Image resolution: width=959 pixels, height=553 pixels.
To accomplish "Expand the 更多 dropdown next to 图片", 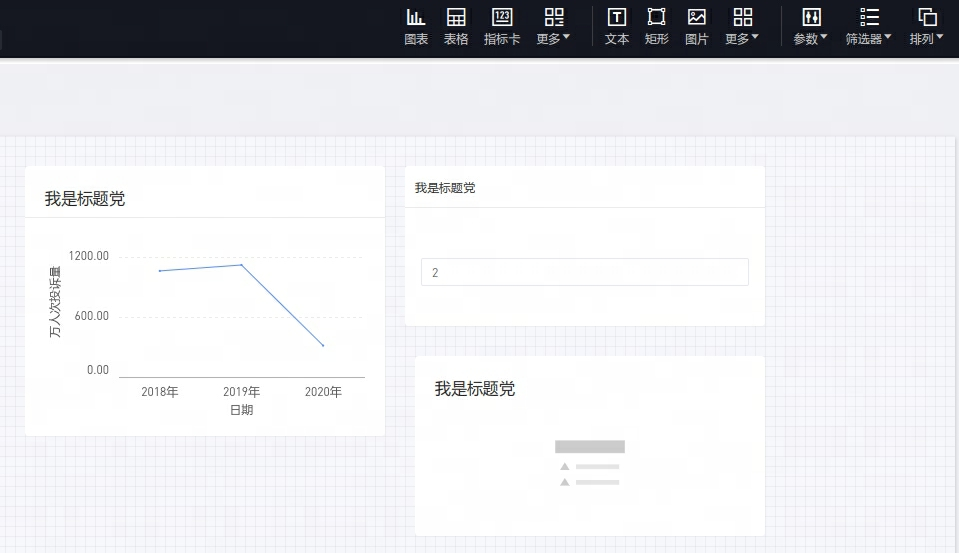I will 742,26.
